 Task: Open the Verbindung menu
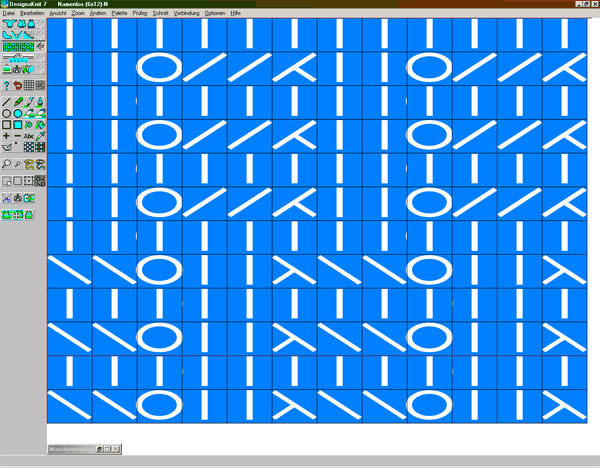pyautogui.click(x=186, y=13)
